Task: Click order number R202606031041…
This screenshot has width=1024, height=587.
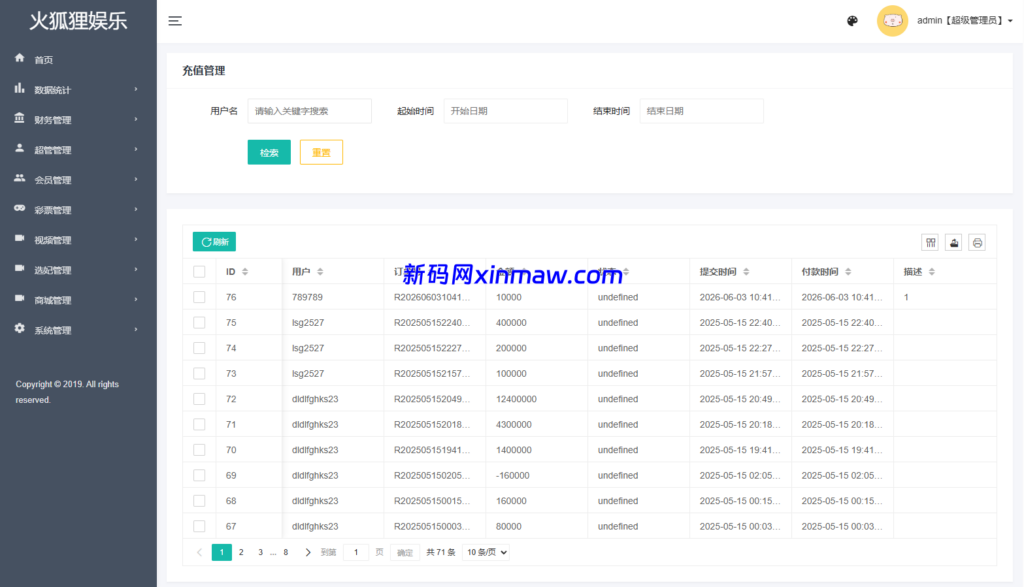Action: click(x=432, y=297)
